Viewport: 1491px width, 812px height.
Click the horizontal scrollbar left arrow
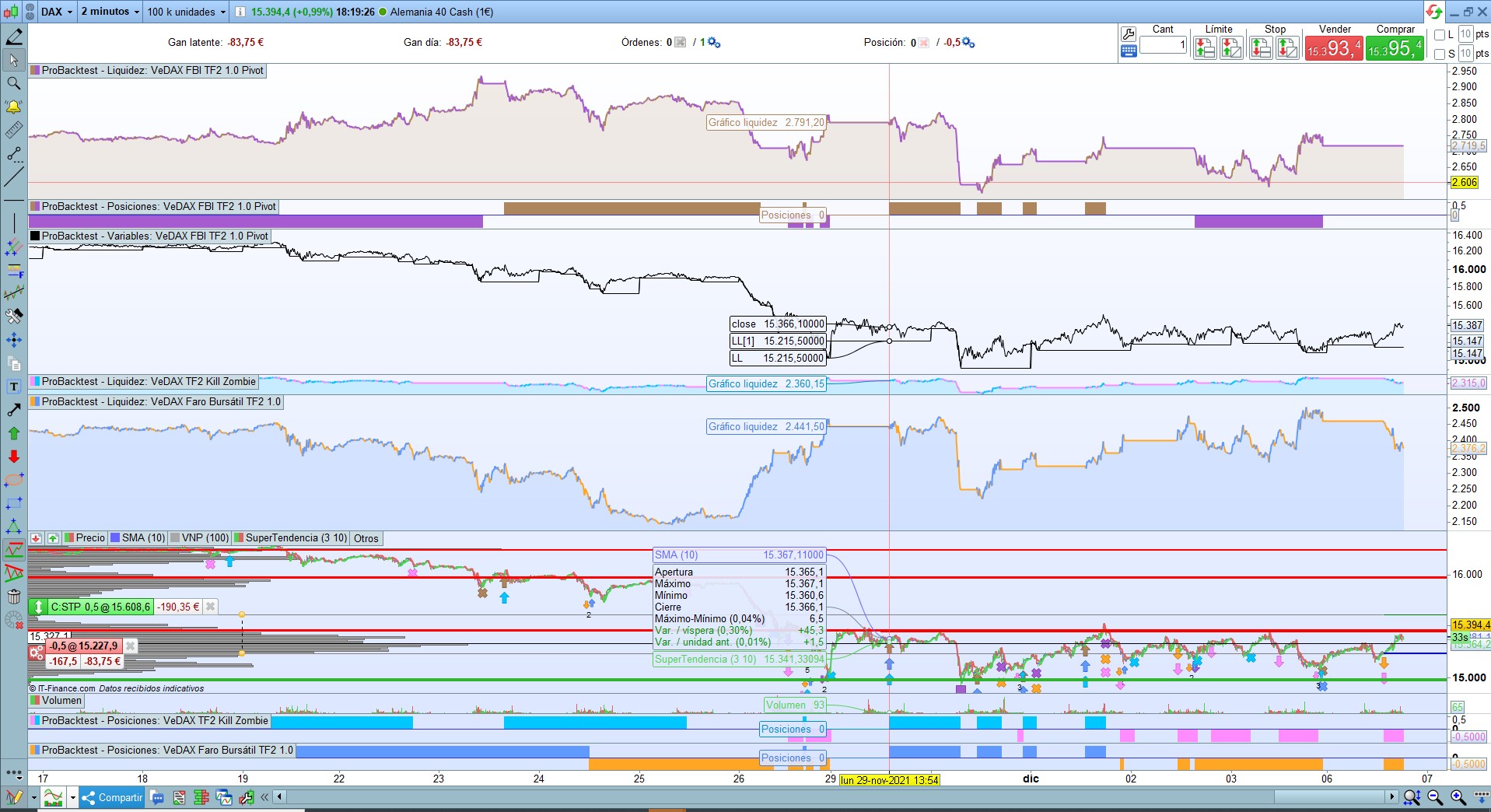click(279, 796)
